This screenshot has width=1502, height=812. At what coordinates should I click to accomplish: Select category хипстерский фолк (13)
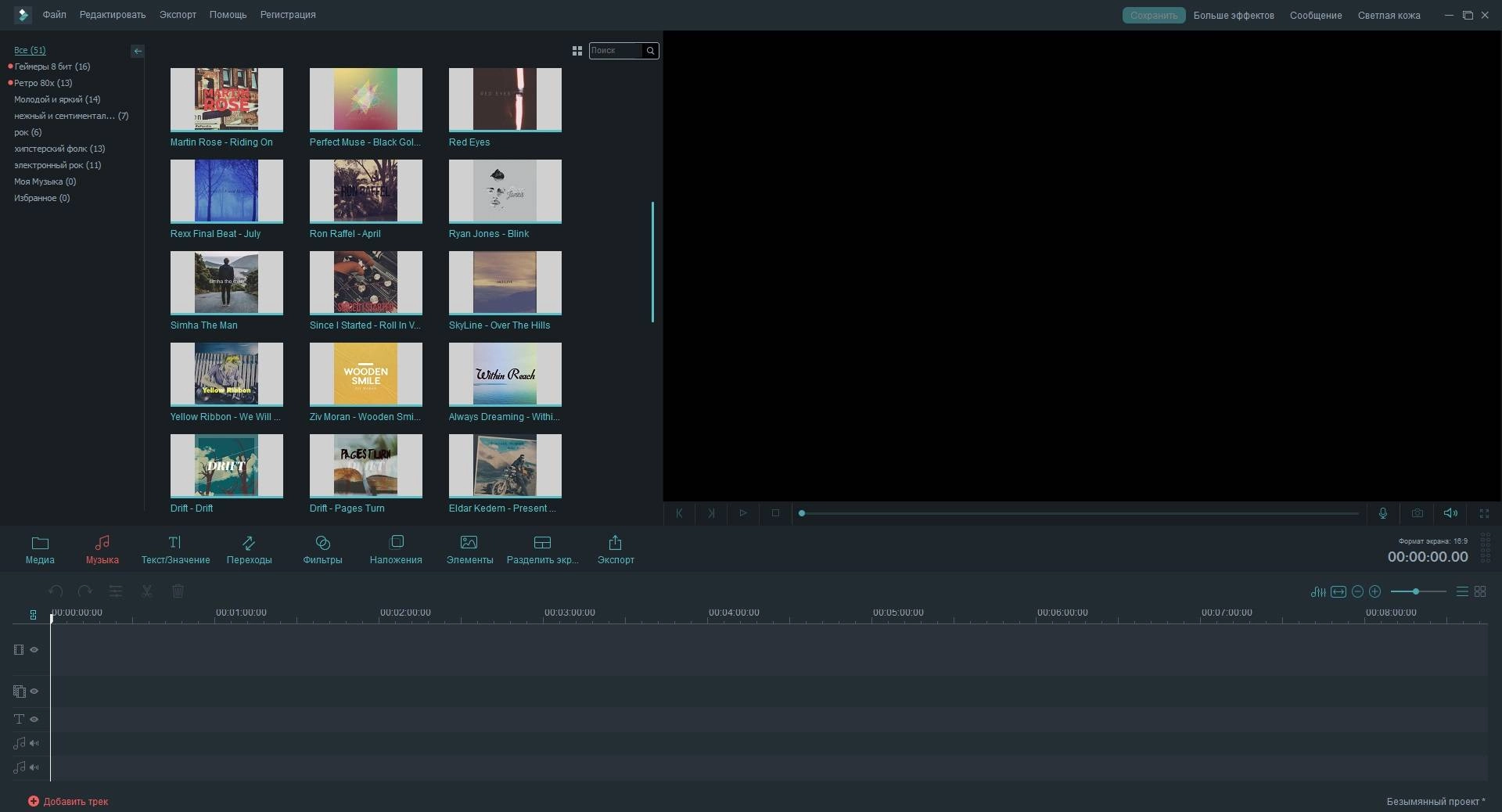click(x=59, y=149)
